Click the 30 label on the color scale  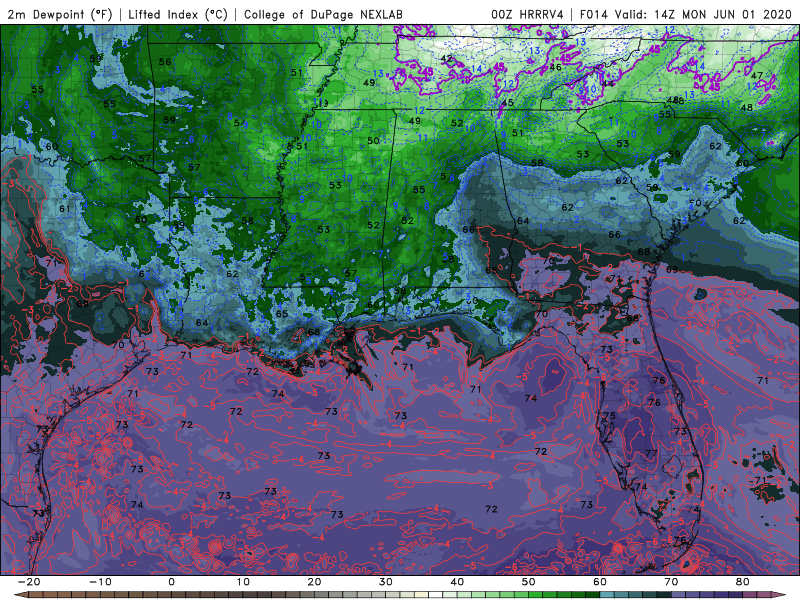(x=386, y=582)
